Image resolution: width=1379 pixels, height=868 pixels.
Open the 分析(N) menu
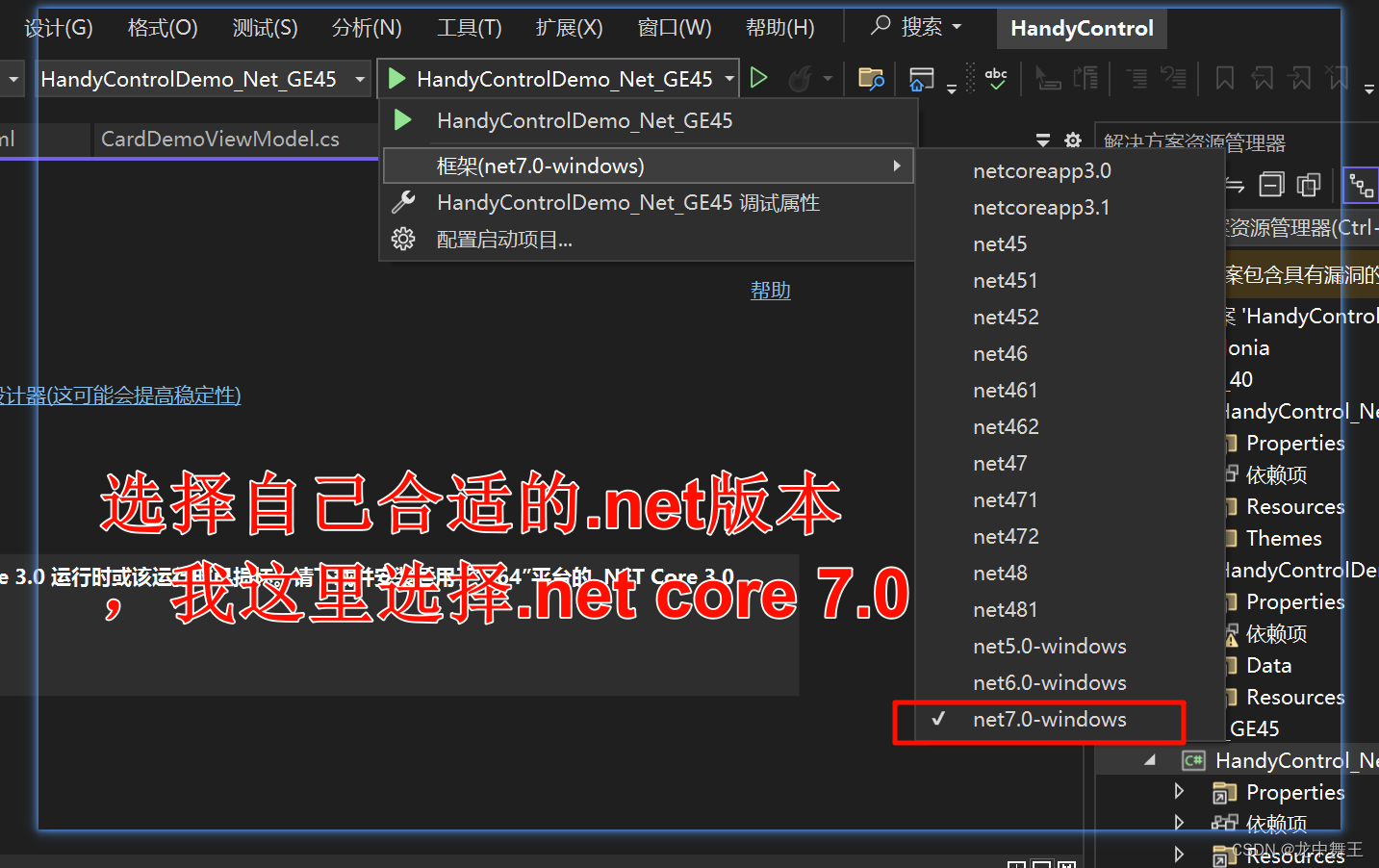pos(367,28)
